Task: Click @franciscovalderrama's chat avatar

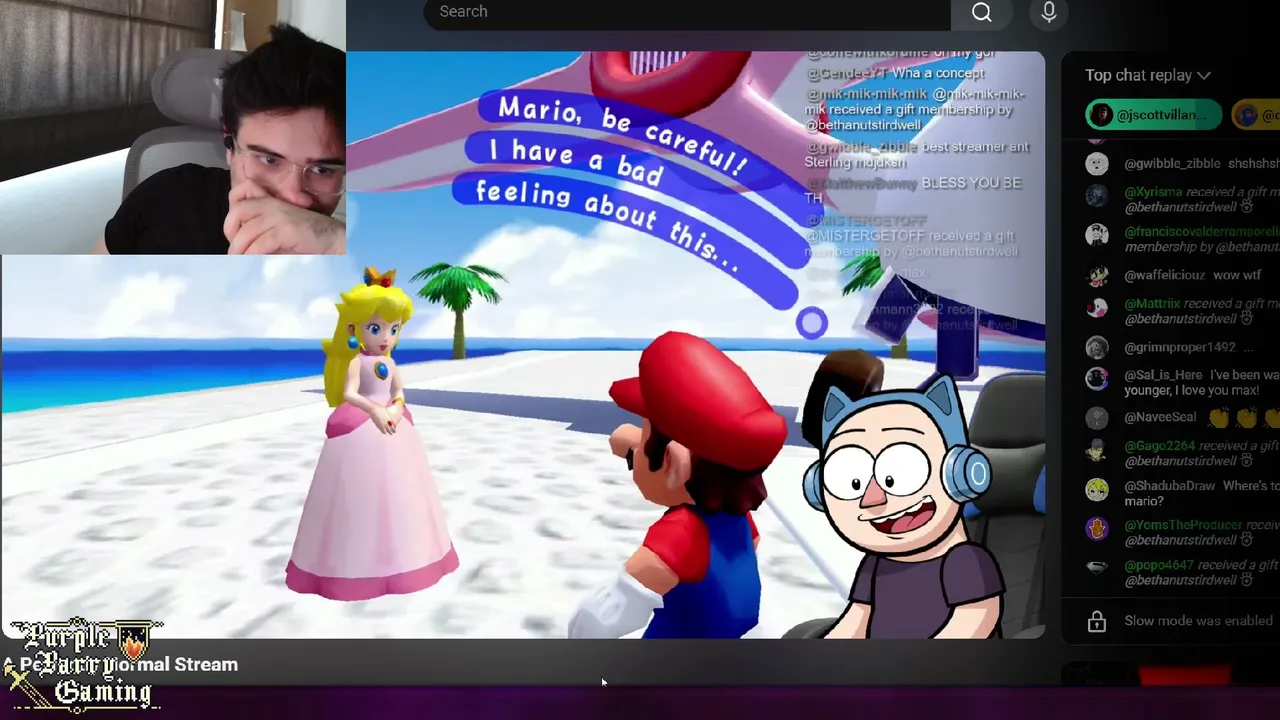Action: click(x=1097, y=236)
